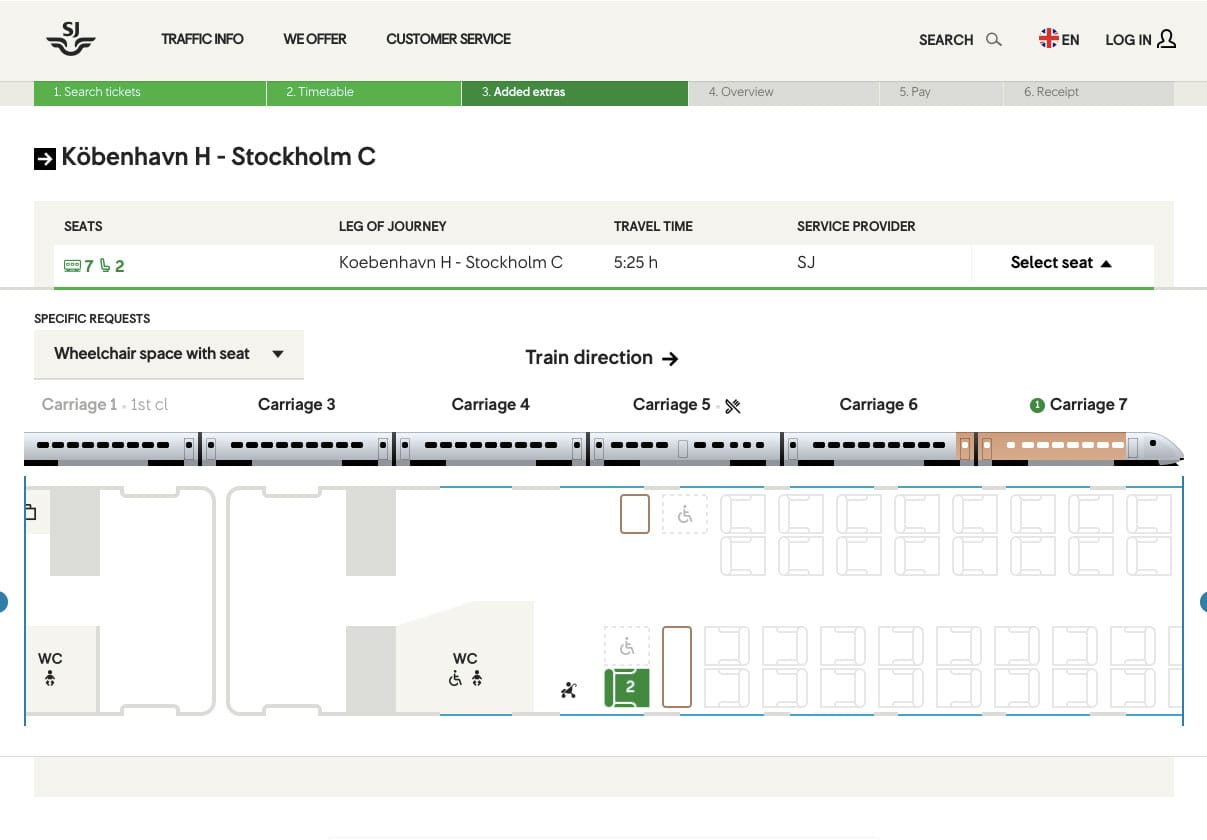
Task: Switch to the 2. Timetable step
Action: click(x=318, y=91)
